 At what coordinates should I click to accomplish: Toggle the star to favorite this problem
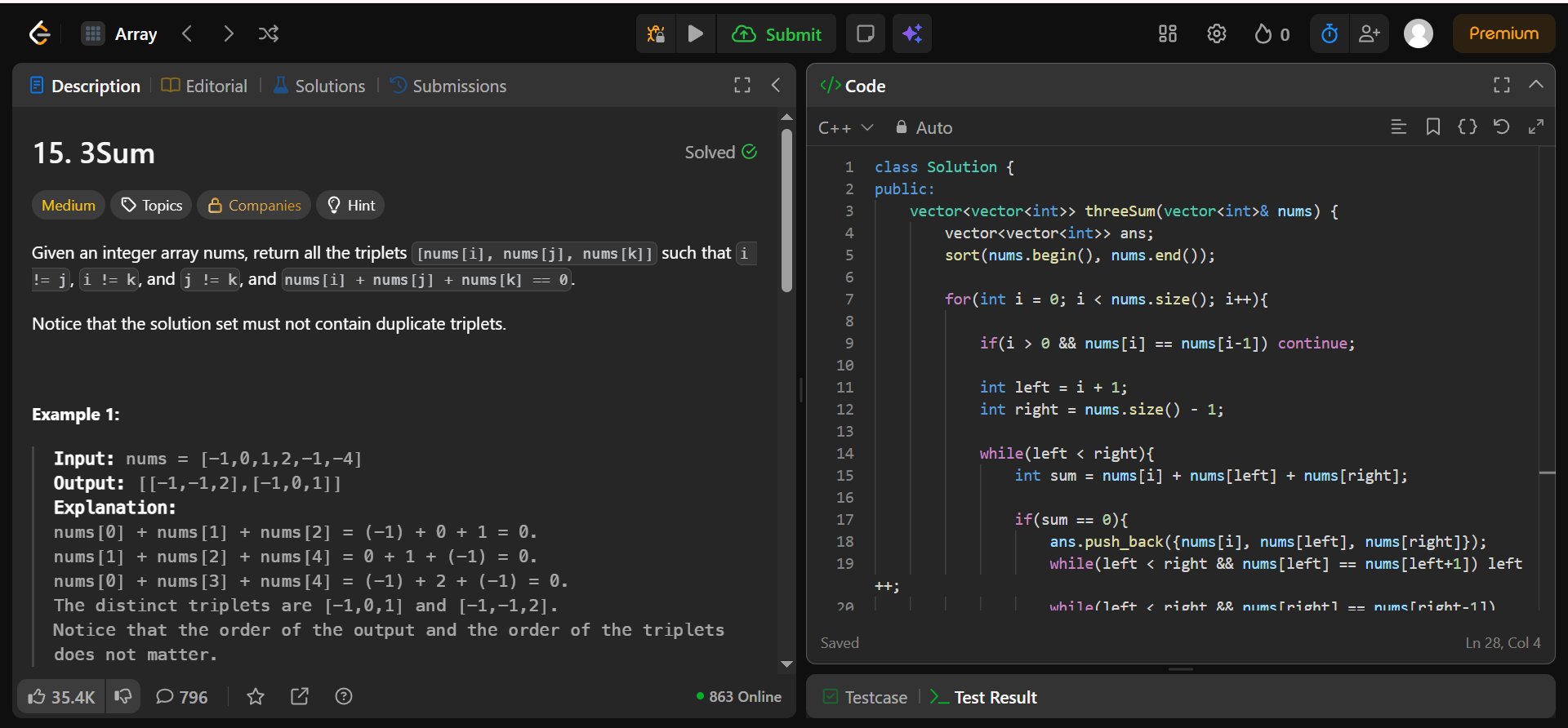pyautogui.click(x=256, y=696)
